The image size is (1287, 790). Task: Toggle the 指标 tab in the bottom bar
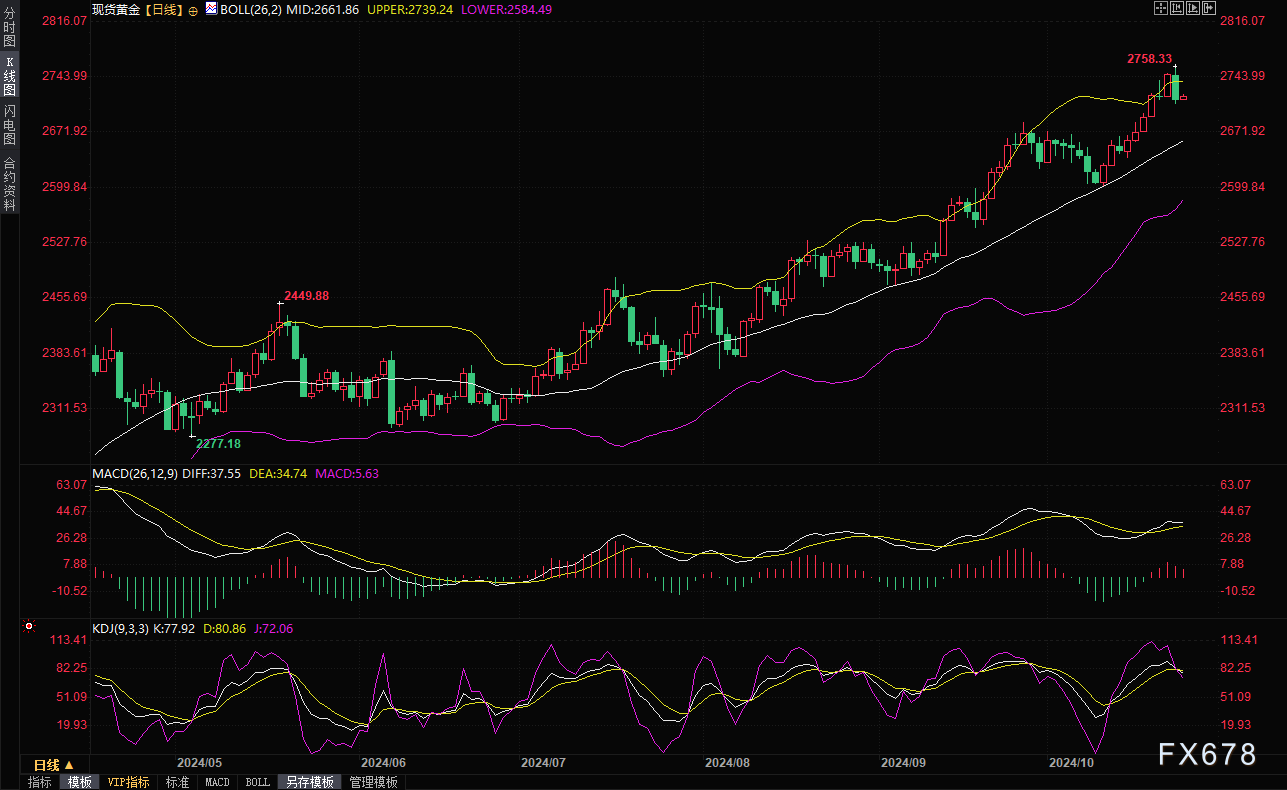[x=40, y=782]
